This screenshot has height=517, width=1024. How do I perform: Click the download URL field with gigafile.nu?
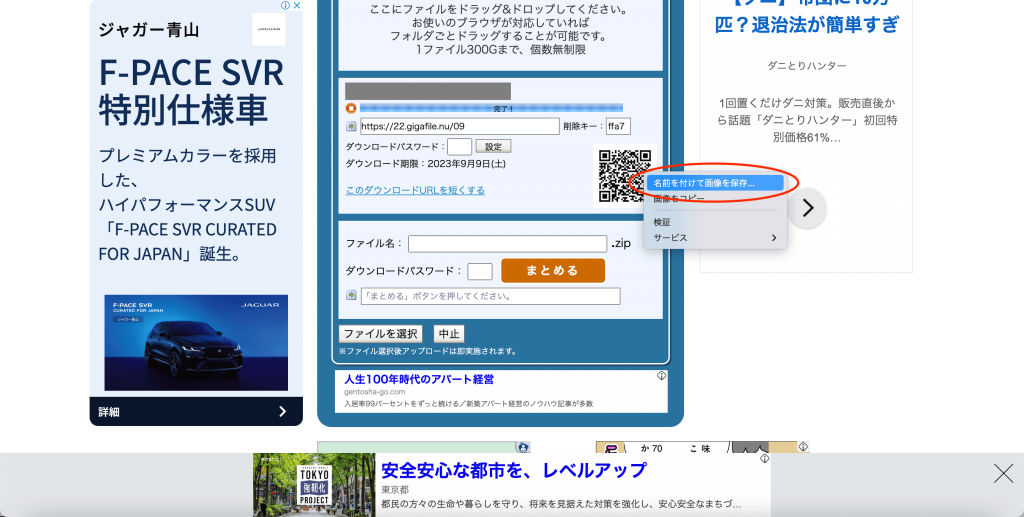click(x=460, y=126)
